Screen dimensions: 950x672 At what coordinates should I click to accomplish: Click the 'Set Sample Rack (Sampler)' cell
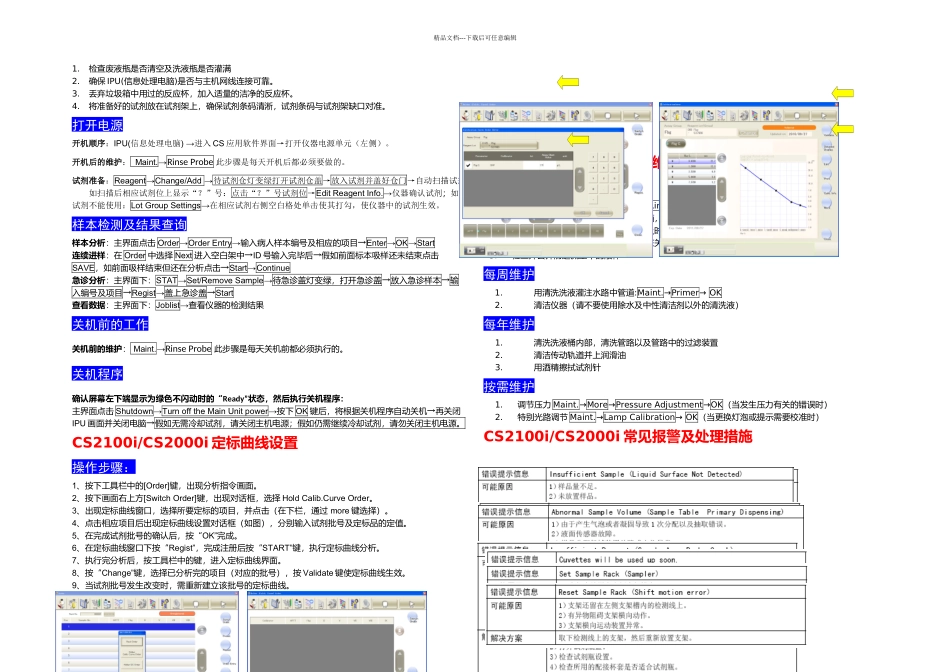point(681,574)
